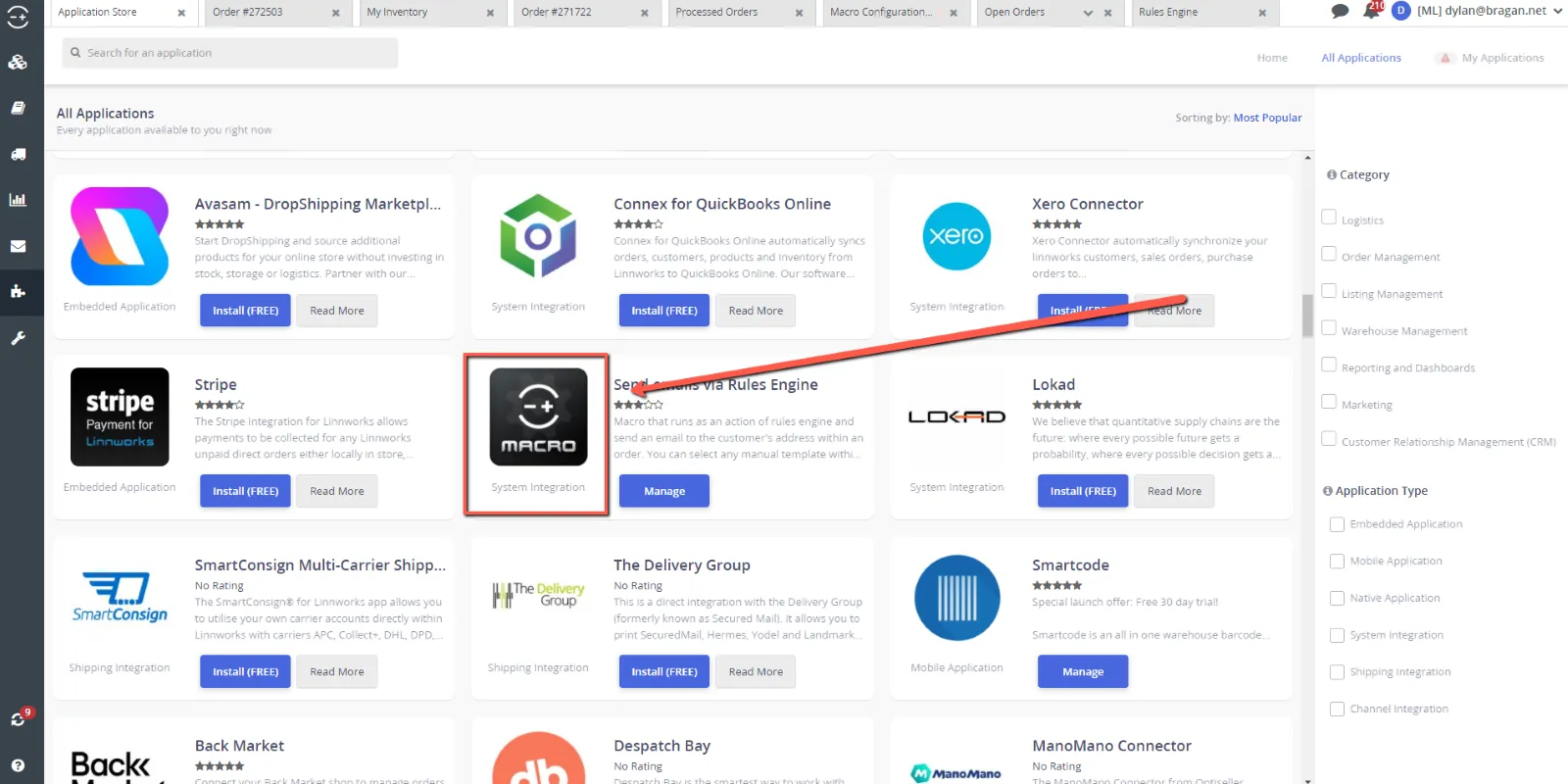Tick the Customer Relationship Management checkbox
The height and width of the screenshot is (784, 1568).
pos(1329,438)
